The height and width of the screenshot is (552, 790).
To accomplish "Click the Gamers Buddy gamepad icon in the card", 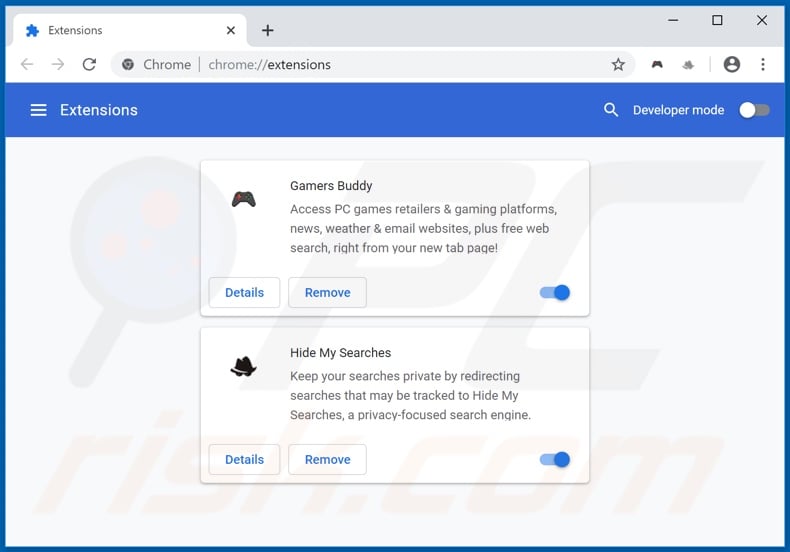I will click(244, 199).
